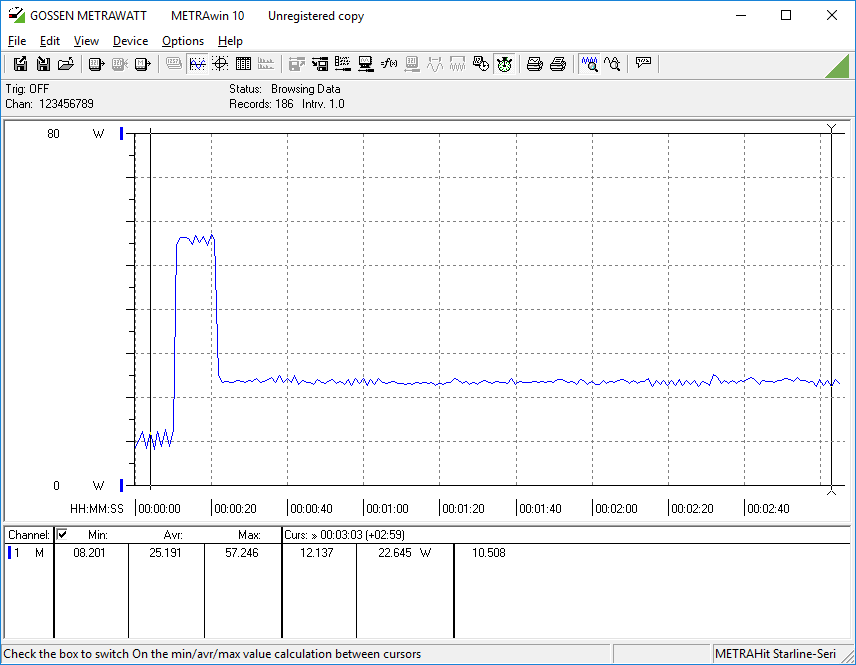Click the Intrv. 1.0 text

(323, 104)
